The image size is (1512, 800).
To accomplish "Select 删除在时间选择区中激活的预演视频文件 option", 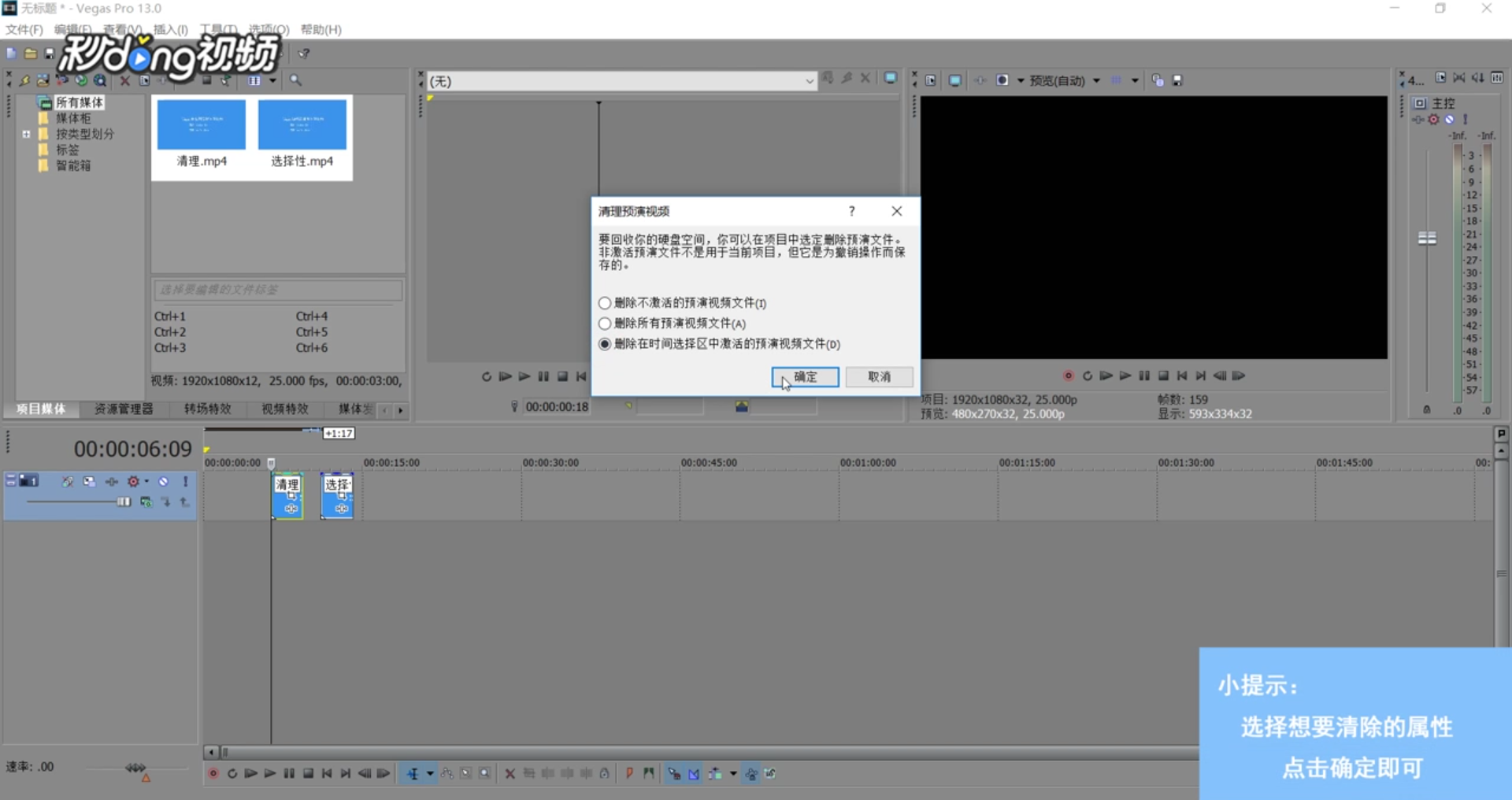I will pyautogui.click(x=719, y=344).
